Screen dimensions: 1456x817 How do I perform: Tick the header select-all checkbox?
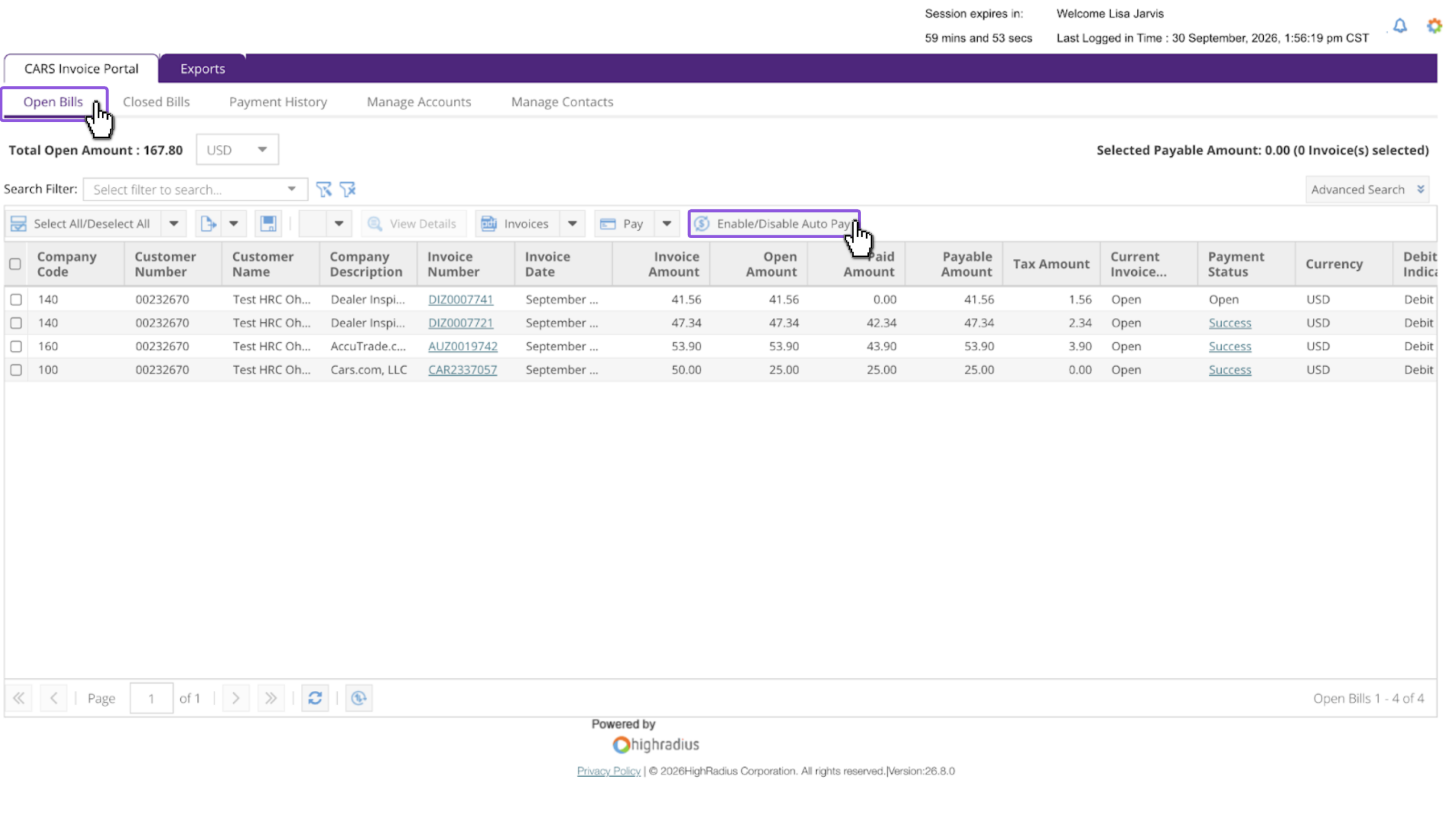click(15, 264)
